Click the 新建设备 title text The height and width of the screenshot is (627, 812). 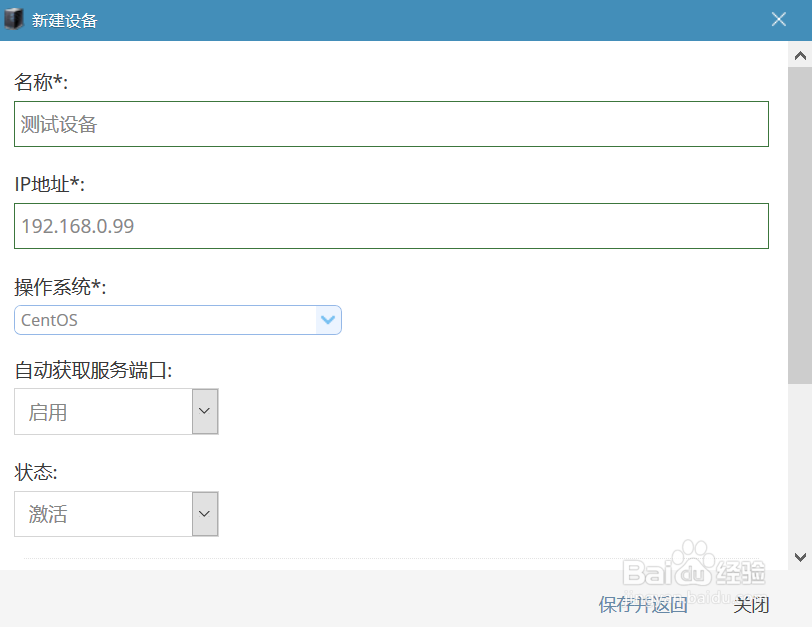(x=64, y=20)
